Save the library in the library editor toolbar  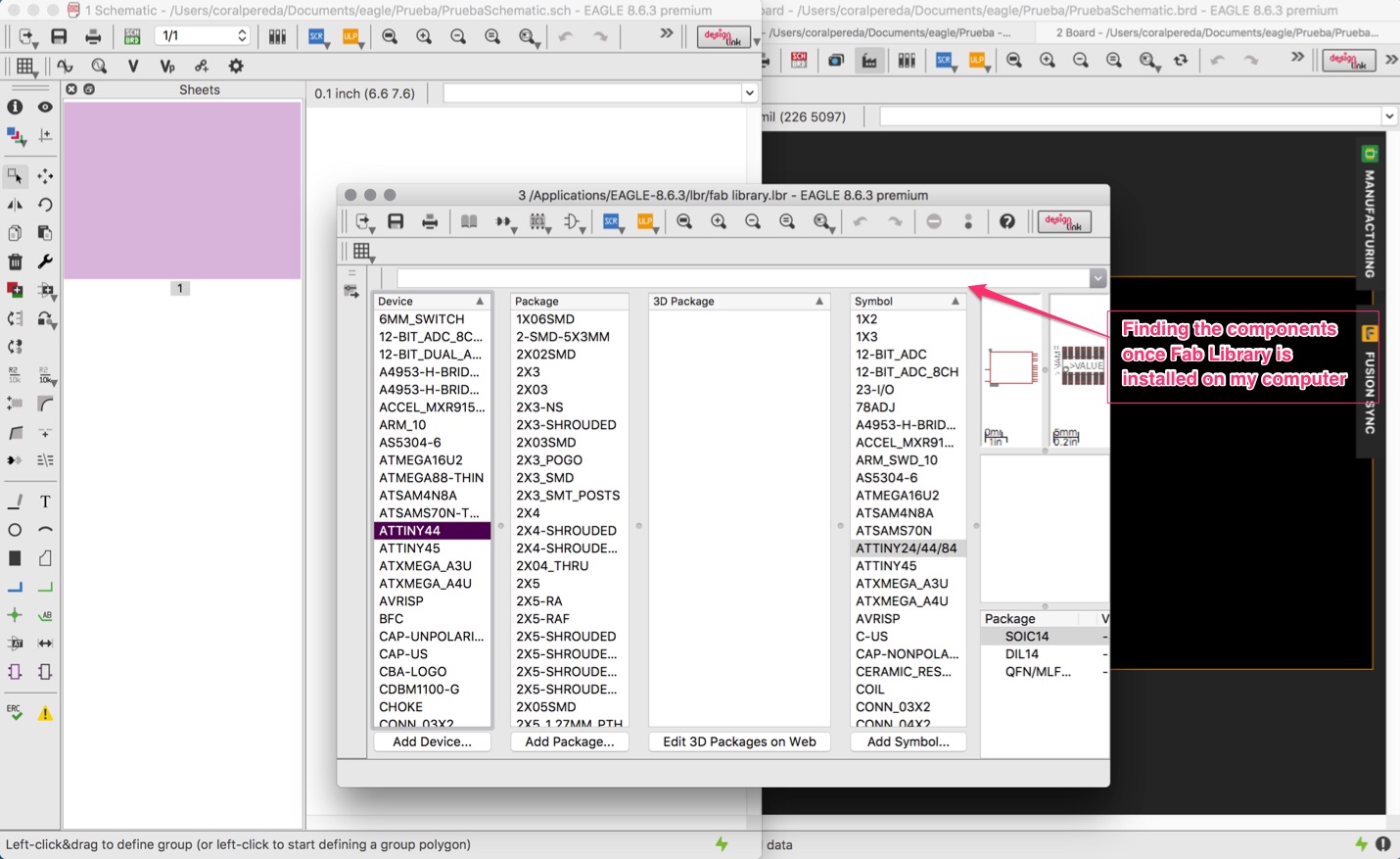point(396,221)
